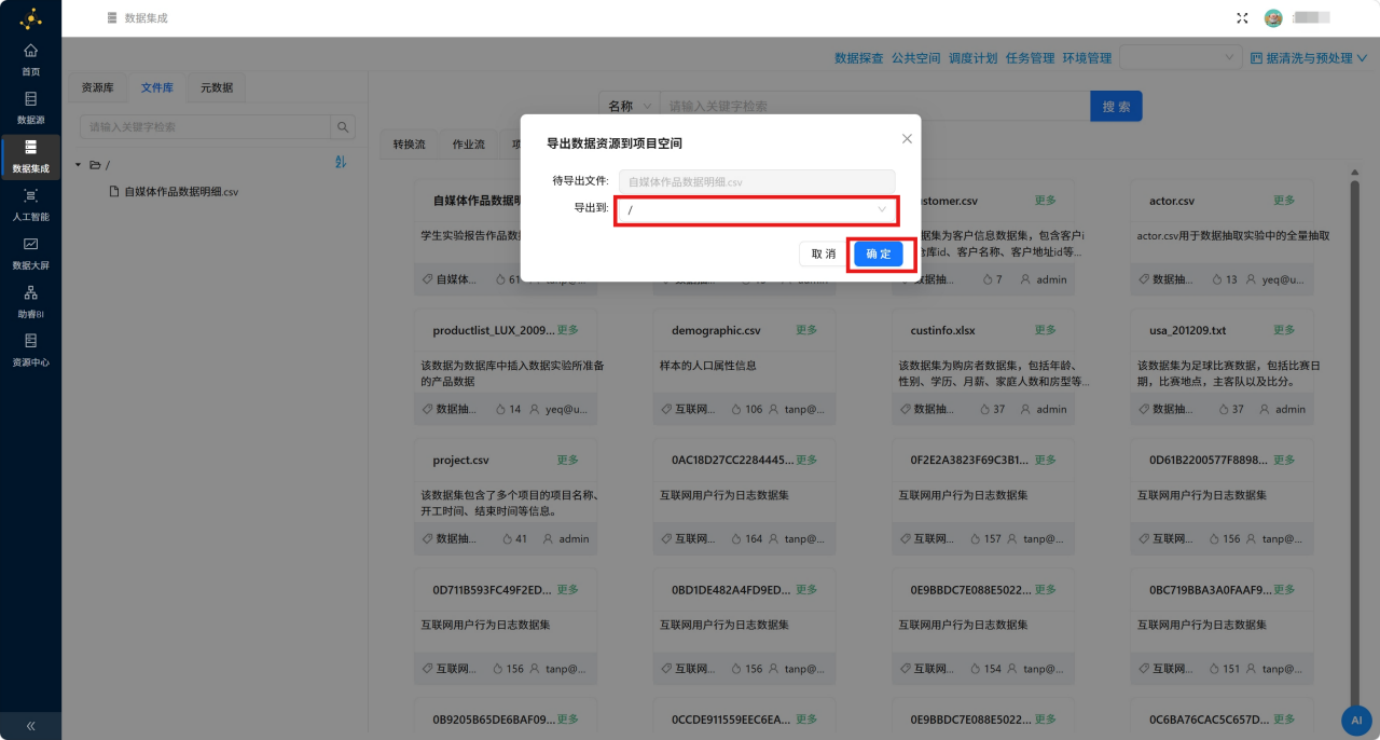
Task: Select the 作业流 tab
Action: pos(468,144)
